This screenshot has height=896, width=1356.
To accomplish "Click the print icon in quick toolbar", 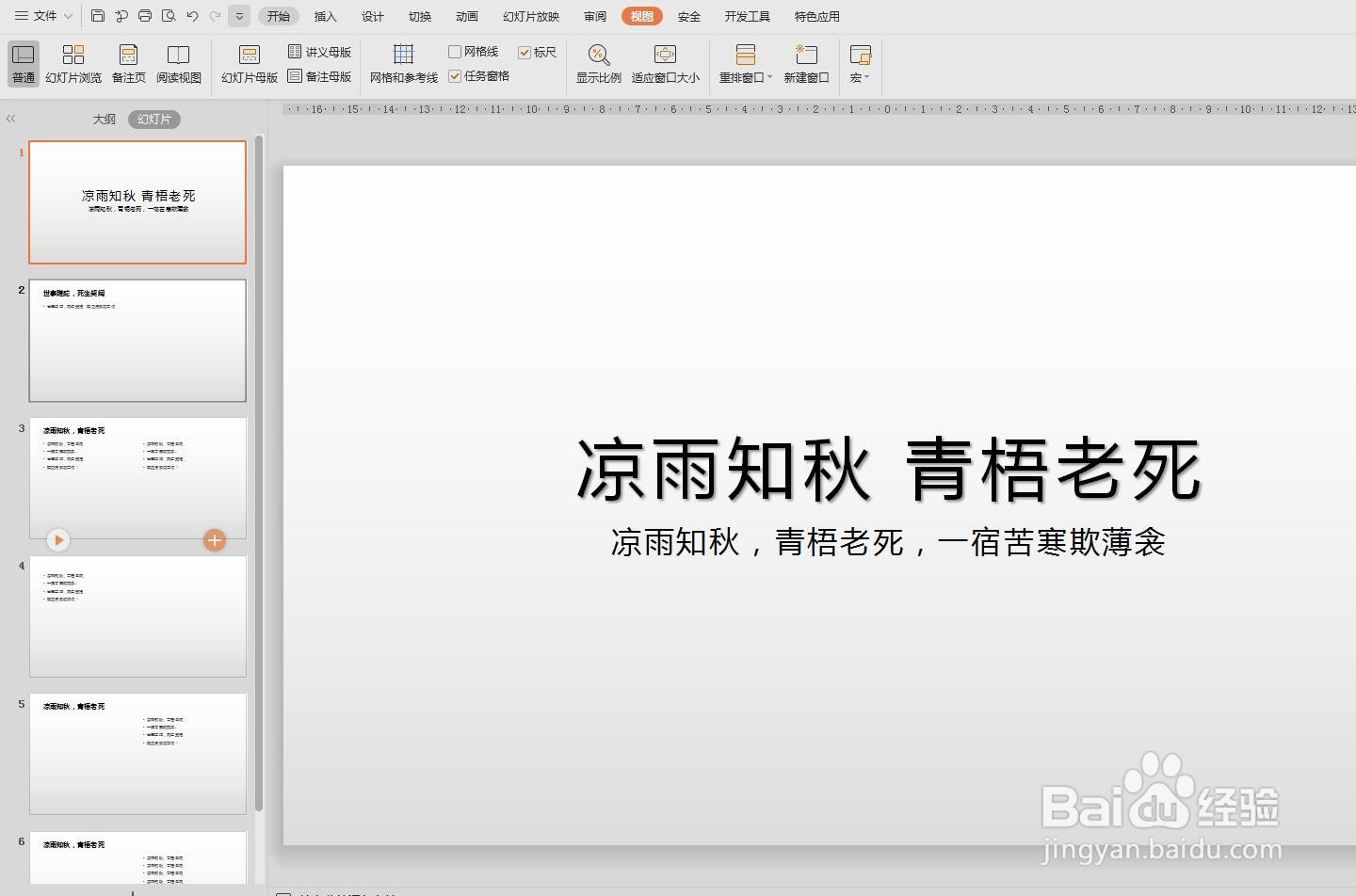I will pyautogui.click(x=145, y=16).
